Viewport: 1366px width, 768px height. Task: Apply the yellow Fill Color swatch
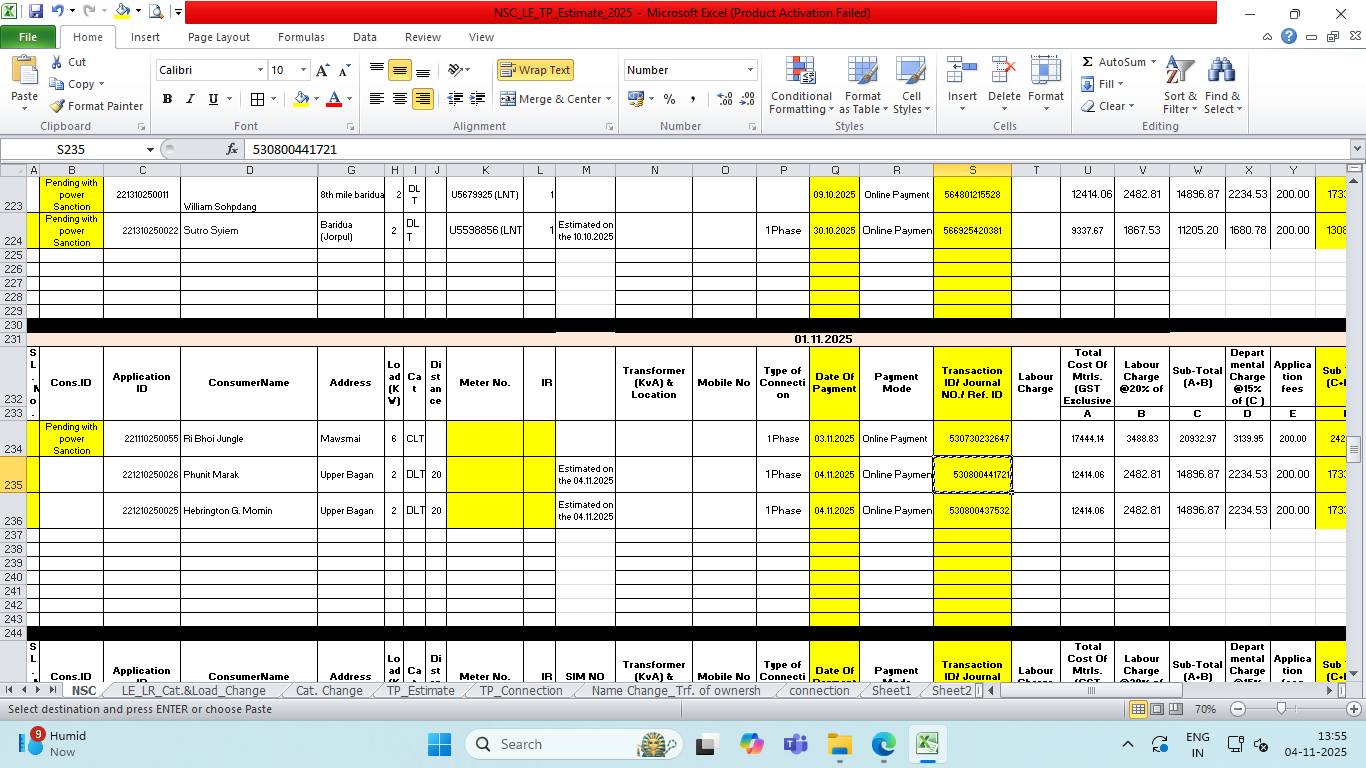point(301,99)
